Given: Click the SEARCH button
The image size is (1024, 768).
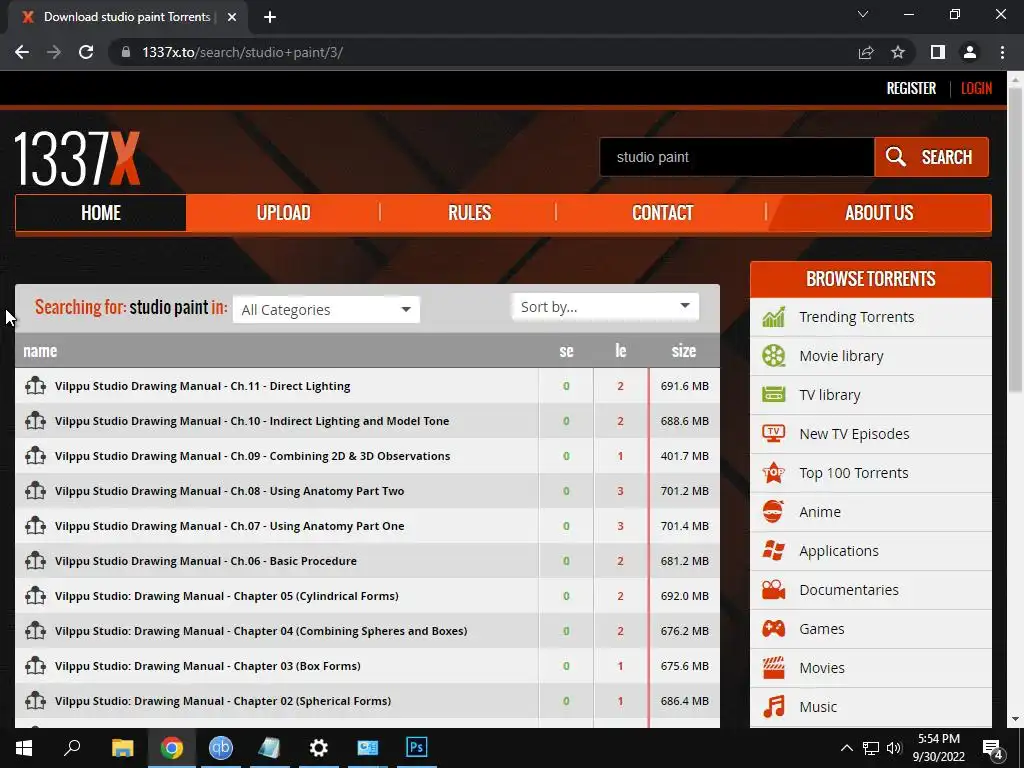Looking at the screenshot, I should pyautogui.click(x=931, y=157).
